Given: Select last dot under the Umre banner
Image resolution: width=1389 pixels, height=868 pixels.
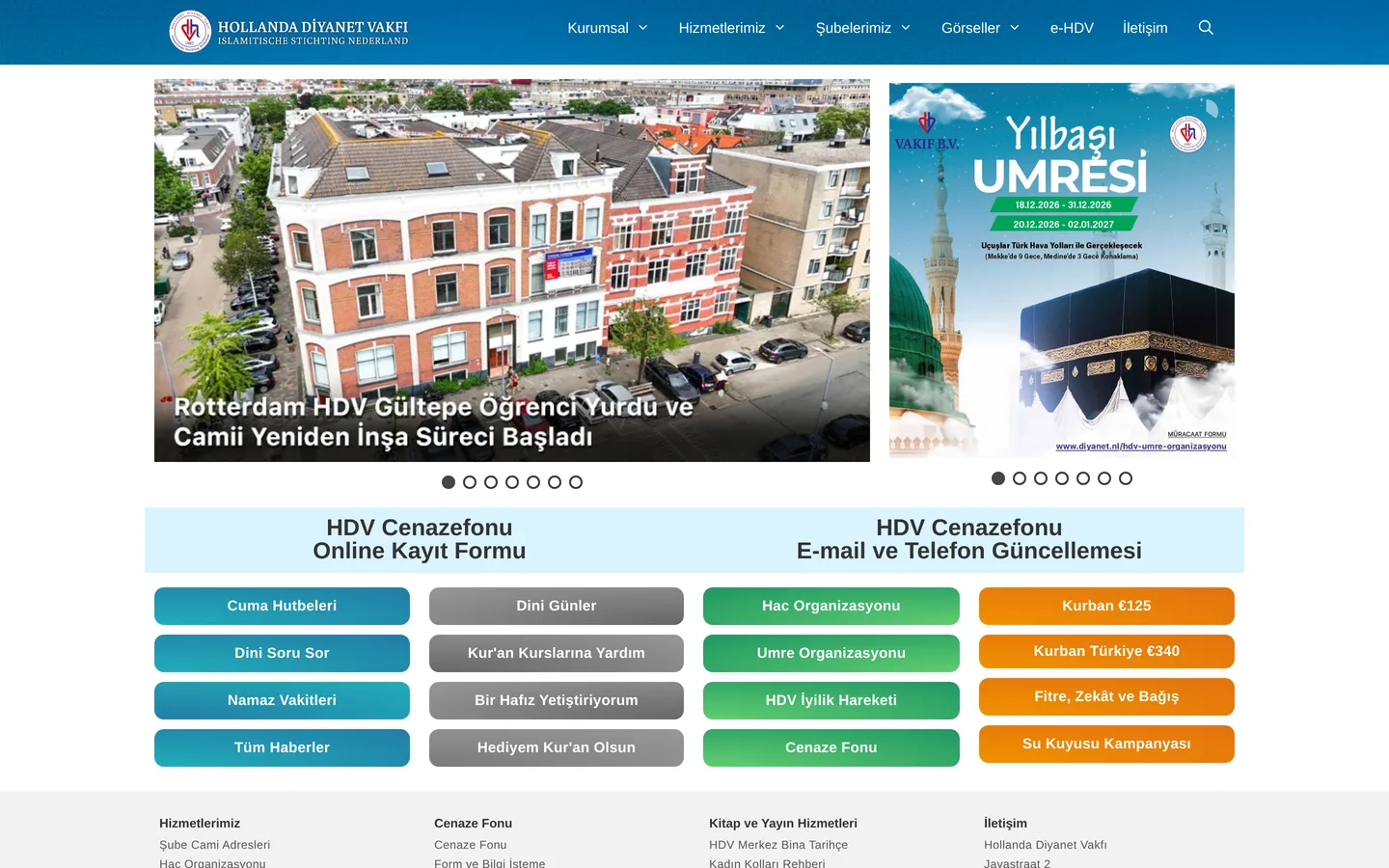Looking at the screenshot, I should pos(1126,478).
